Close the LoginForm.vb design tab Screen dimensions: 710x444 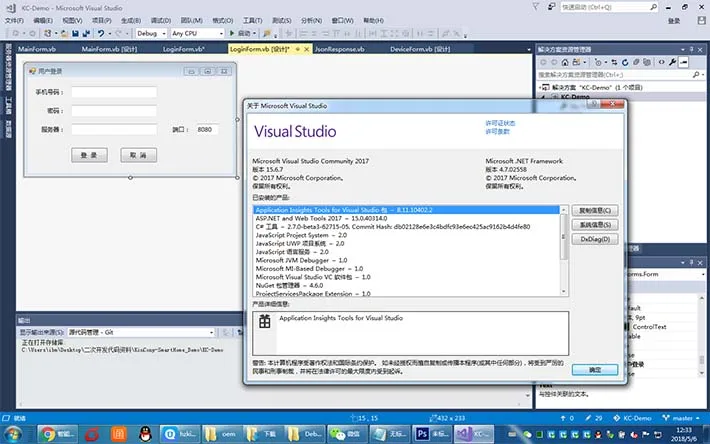(x=307, y=49)
